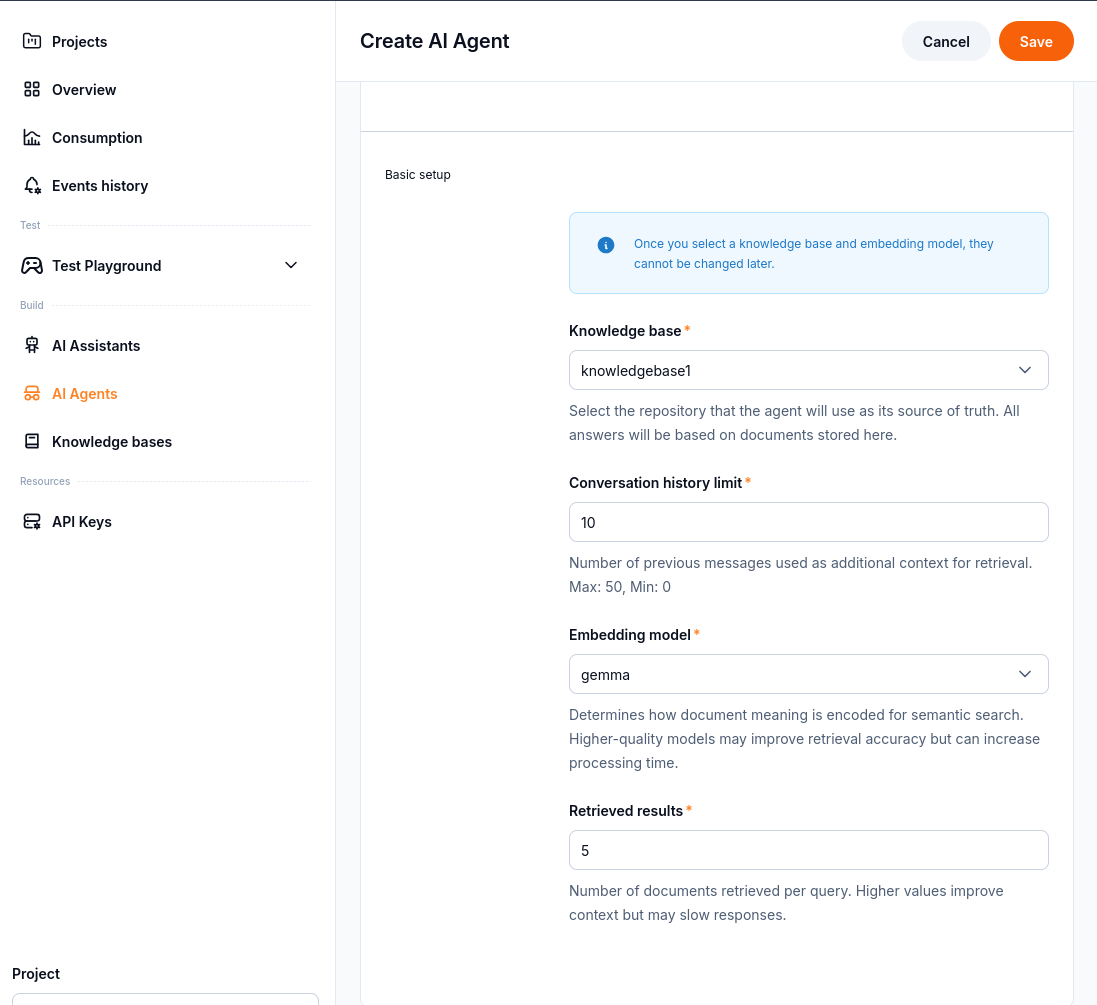This screenshot has height=1005, width=1097.
Task: Open Knowledge bases in sidebar
Action: pyautogui.click(x=111, y=441)
